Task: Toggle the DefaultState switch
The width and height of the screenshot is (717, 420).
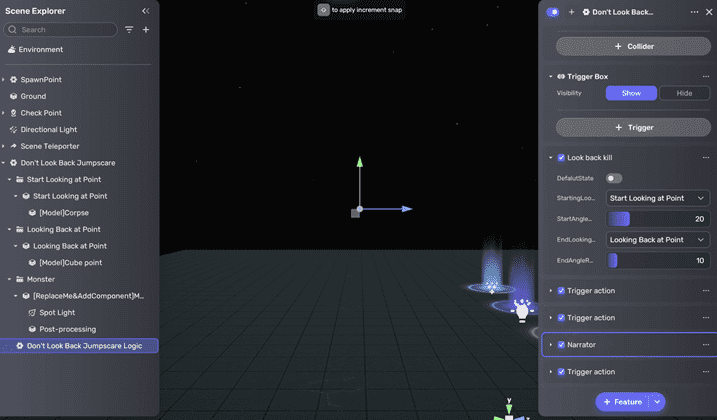Action: click(614, 178)
